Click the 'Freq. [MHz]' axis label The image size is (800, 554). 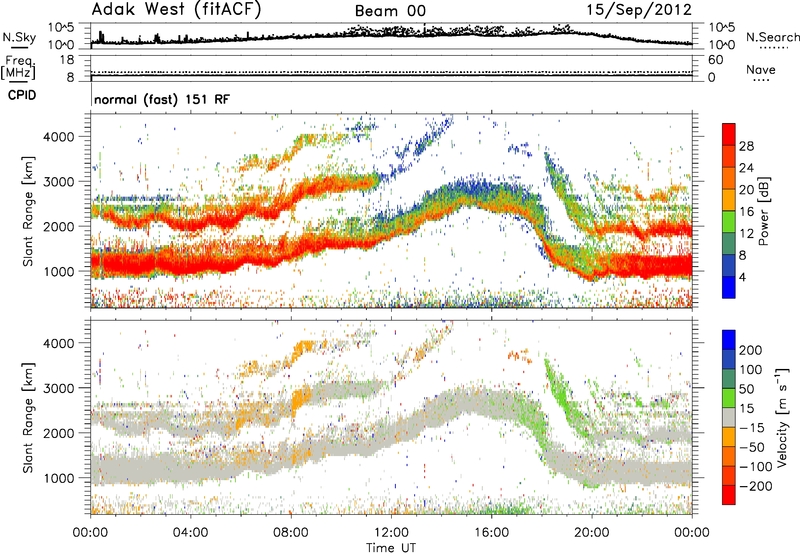click(18, 67)
